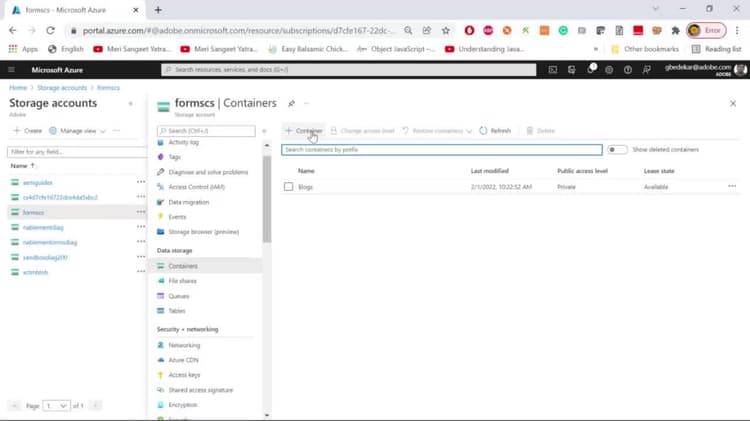Open the ellipsis menu for the aemguides account row
Viewport: 750px width, 421px height.
[141, 182]
